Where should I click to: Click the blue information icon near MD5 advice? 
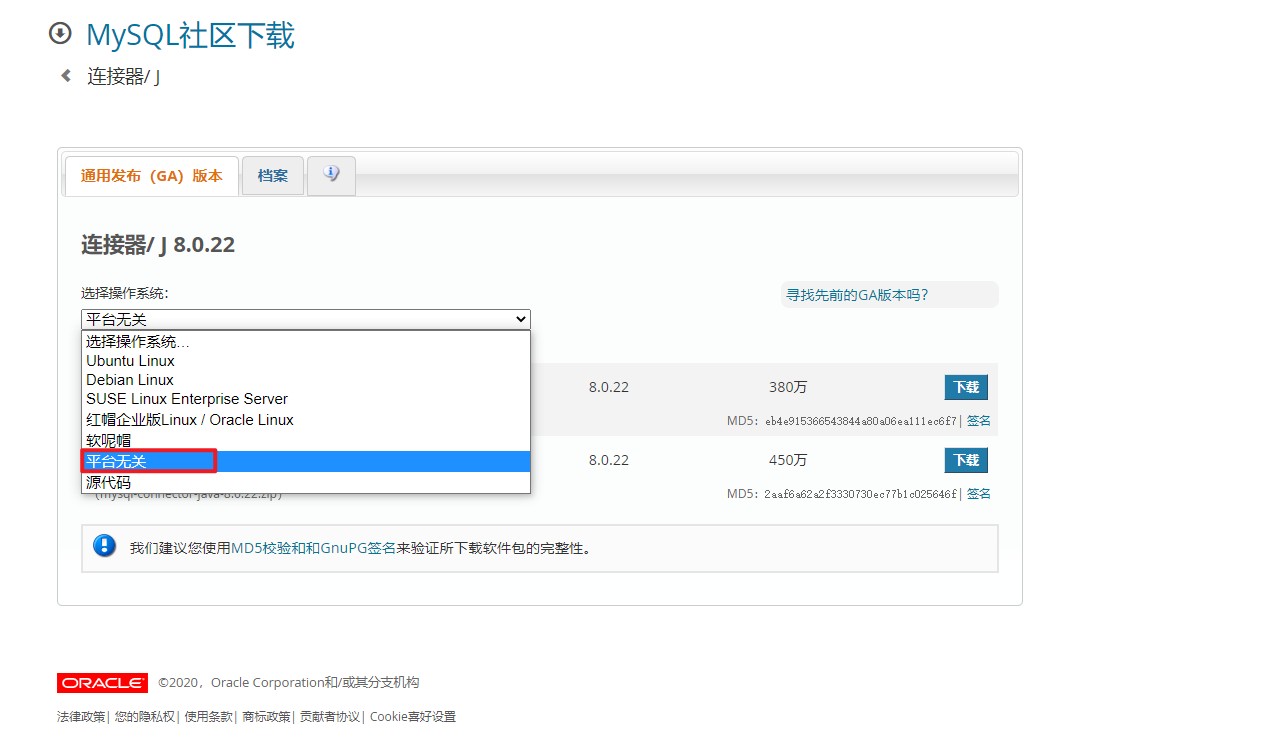[x=104, y=546]
